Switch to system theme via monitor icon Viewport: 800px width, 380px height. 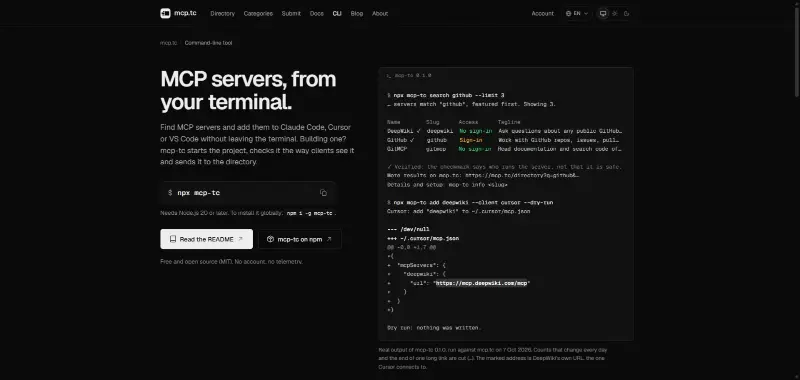click(603, 14)
